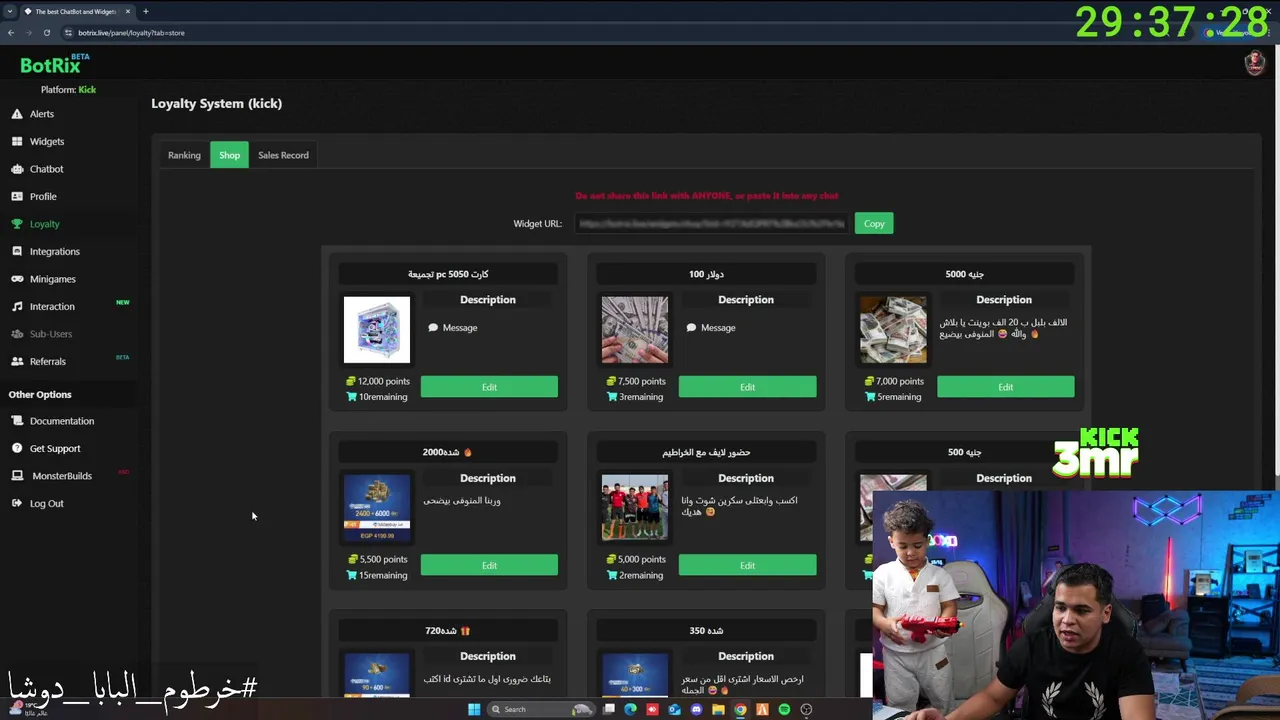Edit the 100 dollar item

click(747, 387)
